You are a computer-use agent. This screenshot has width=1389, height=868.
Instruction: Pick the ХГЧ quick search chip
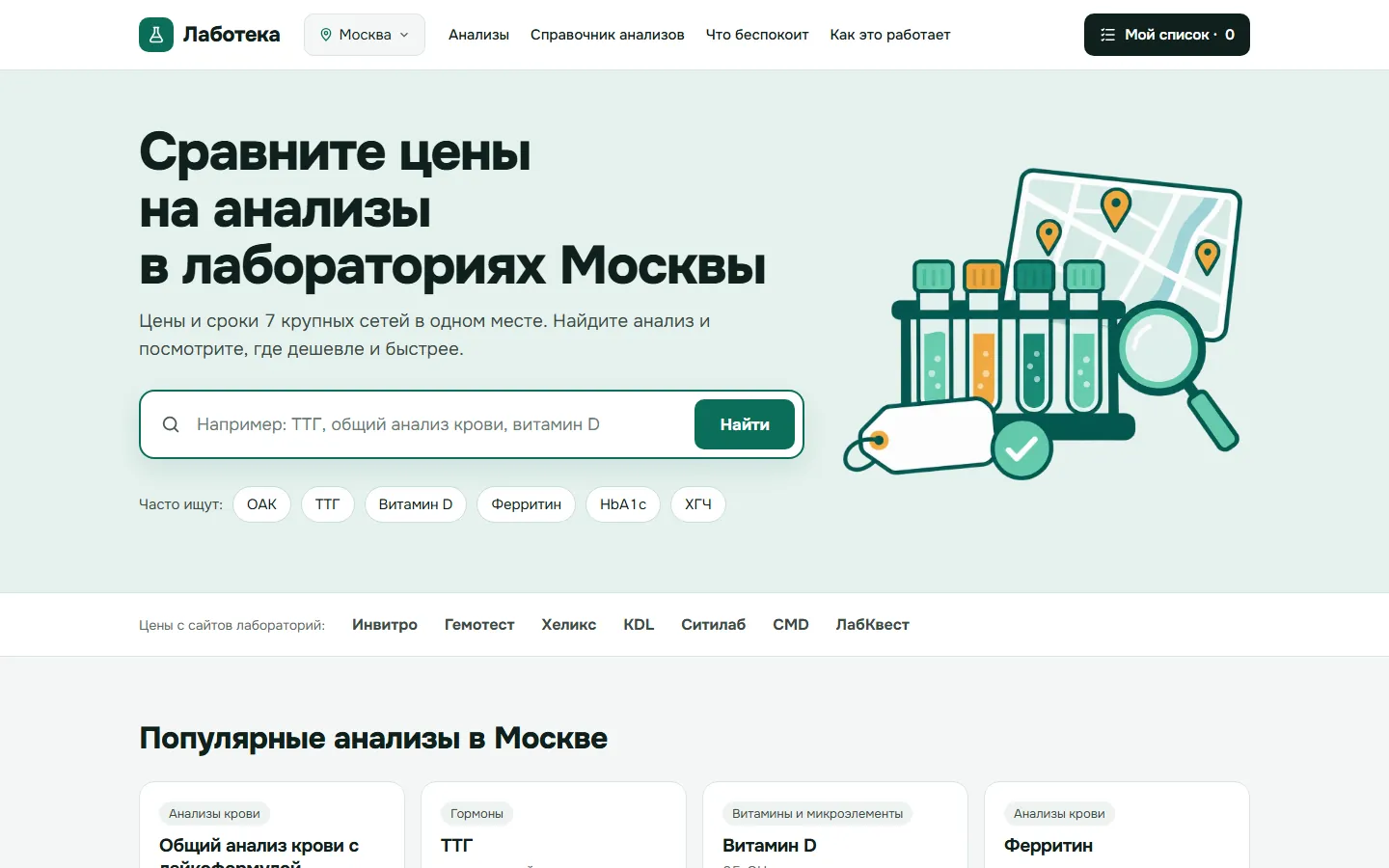pos(698,504)
